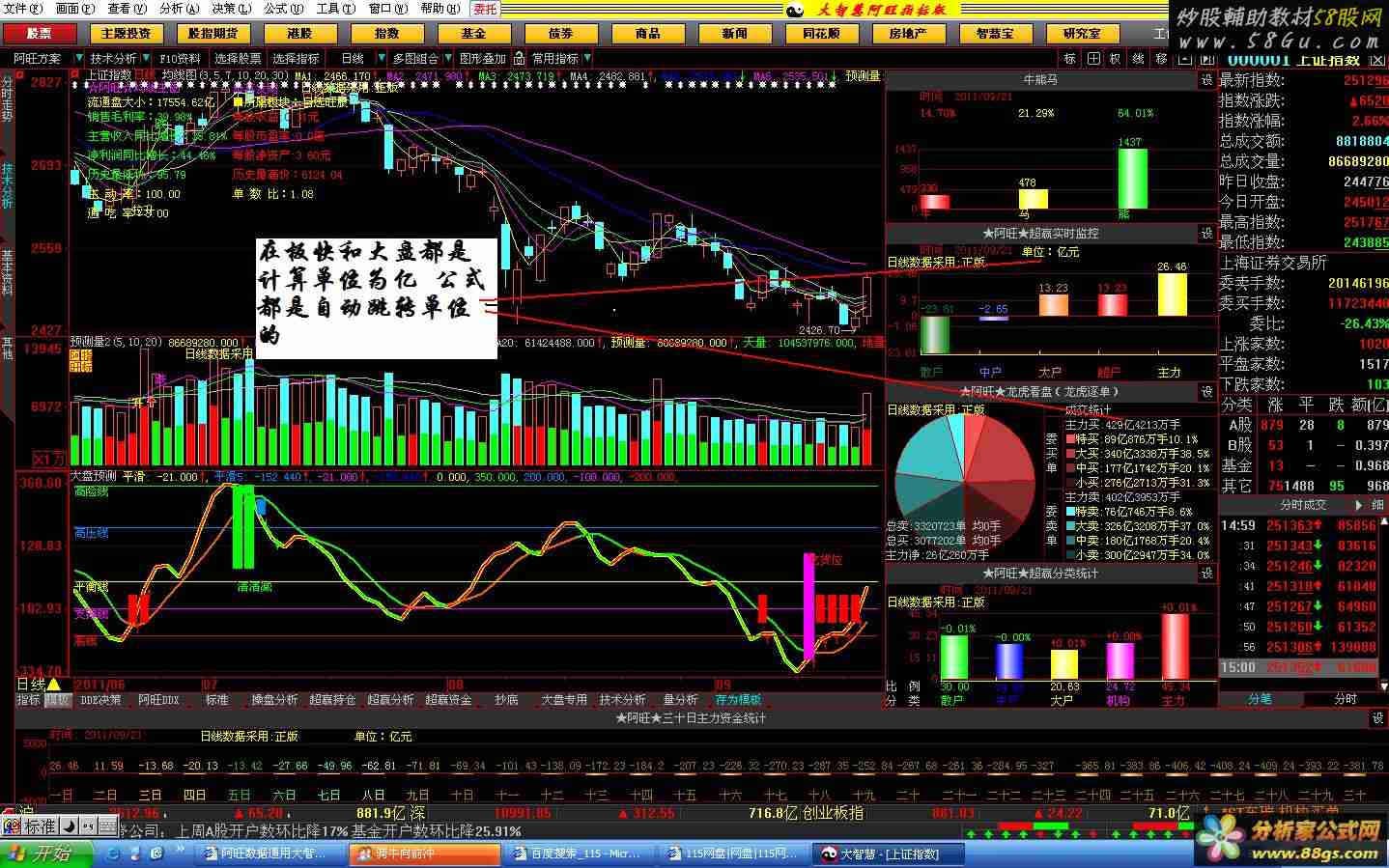Screen dimensions: 1389x868
Task: Switch to 分时 tab in trades panel
Action: [1345, 698]
